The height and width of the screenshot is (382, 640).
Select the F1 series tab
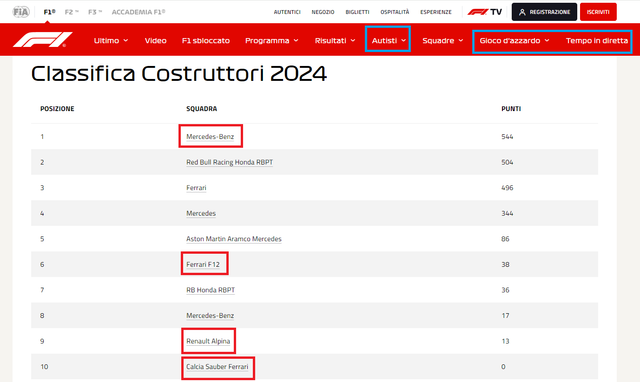tap(49, 12)
